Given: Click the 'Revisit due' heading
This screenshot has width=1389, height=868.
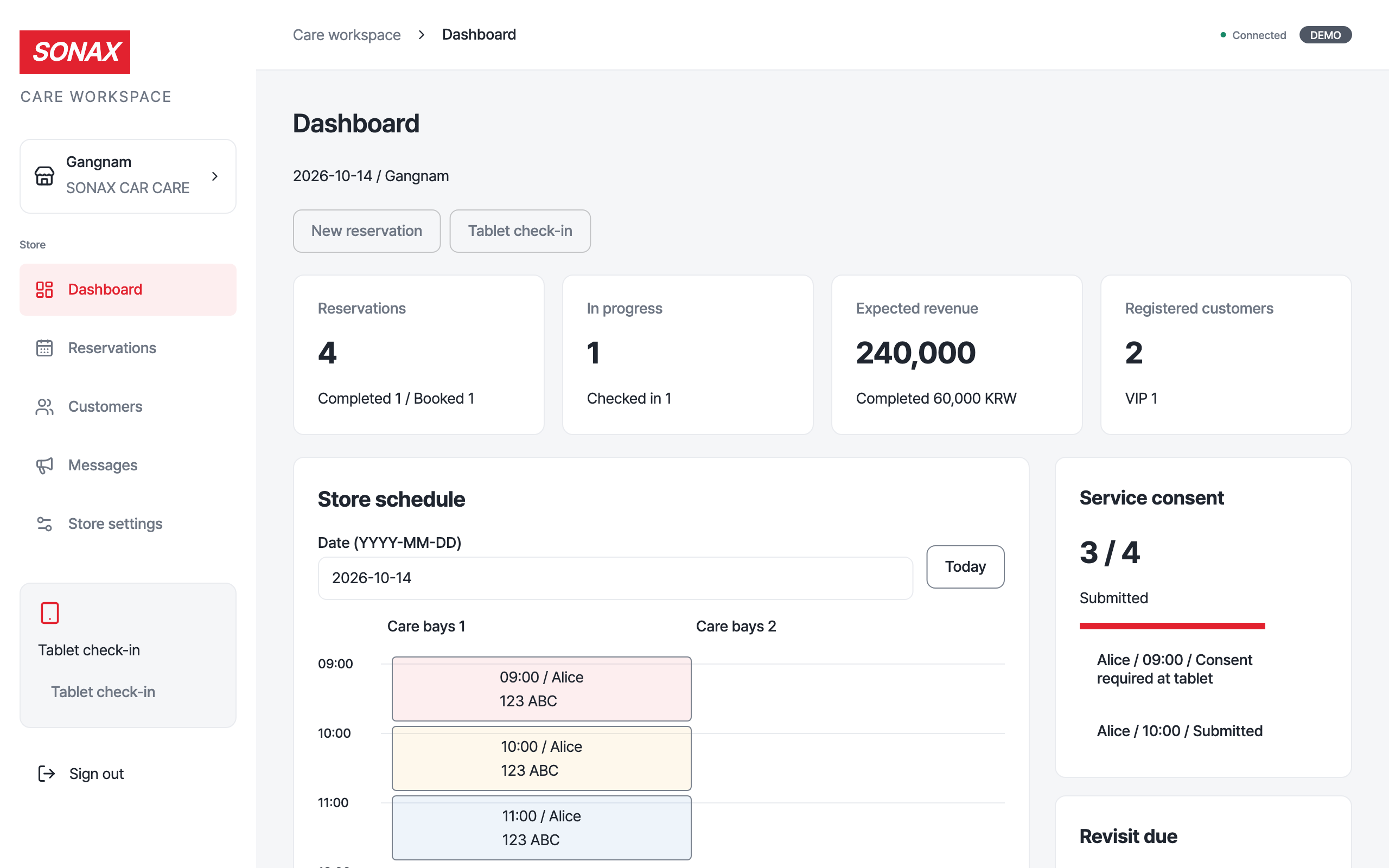Looking at the screenshot, I should 1128,837.
